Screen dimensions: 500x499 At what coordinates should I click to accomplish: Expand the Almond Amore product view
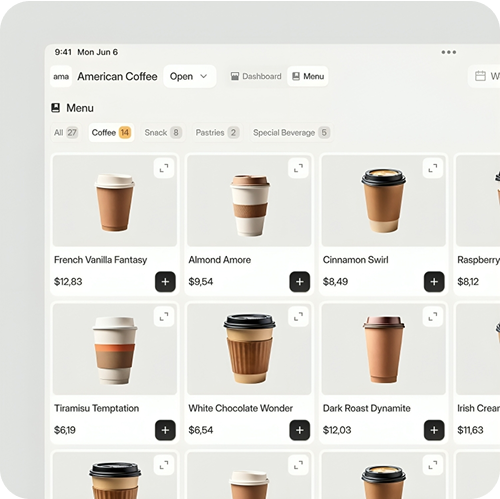pyautogui.click(x=298, y=168)
